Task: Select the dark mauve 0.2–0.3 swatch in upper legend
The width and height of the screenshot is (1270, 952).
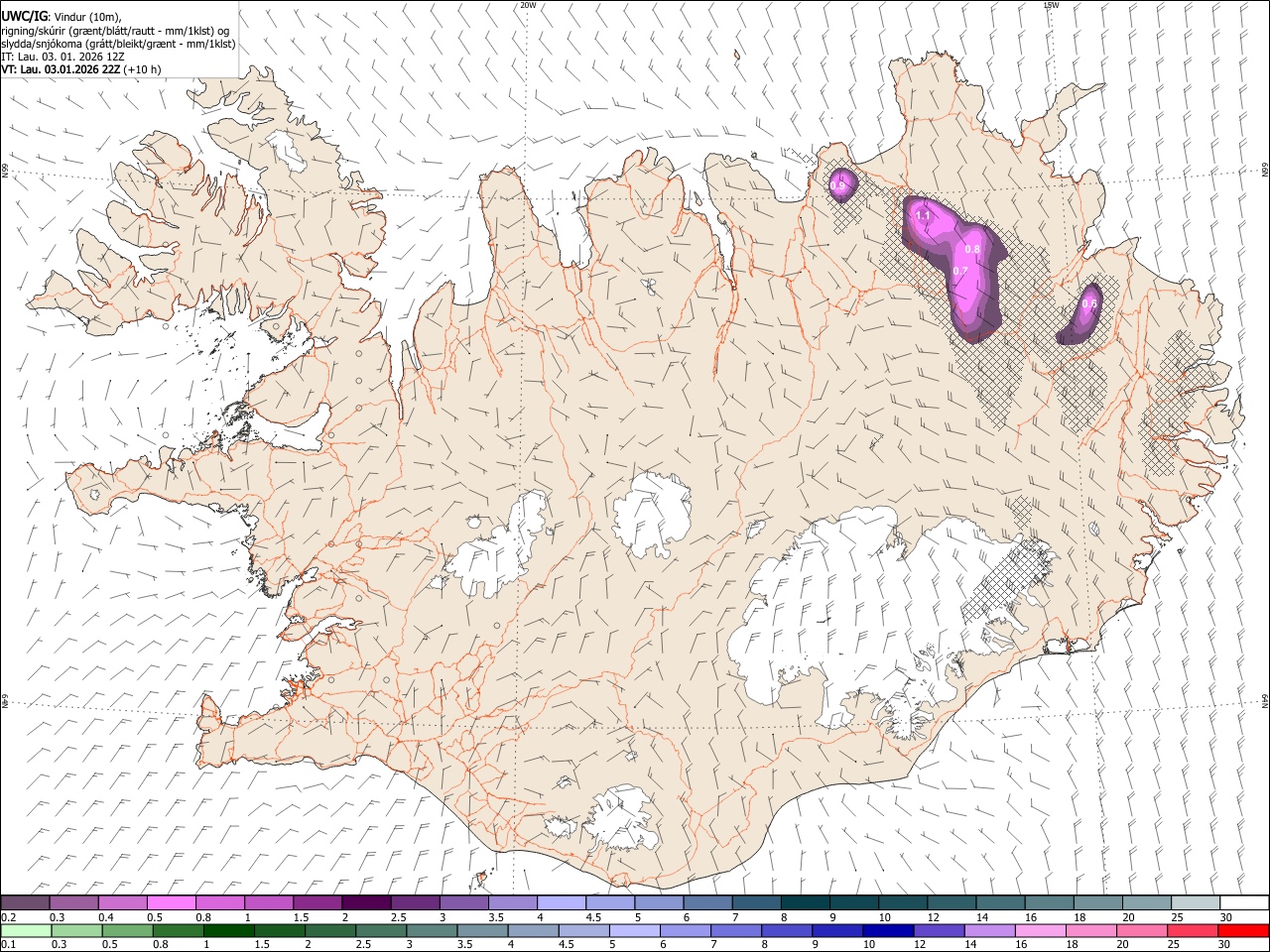Action: coord(26,902)
